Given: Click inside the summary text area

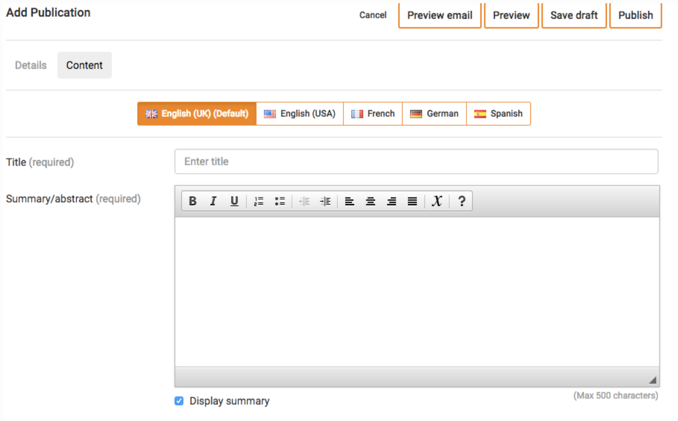Looking at the screenshot, I should pos(417,292).
